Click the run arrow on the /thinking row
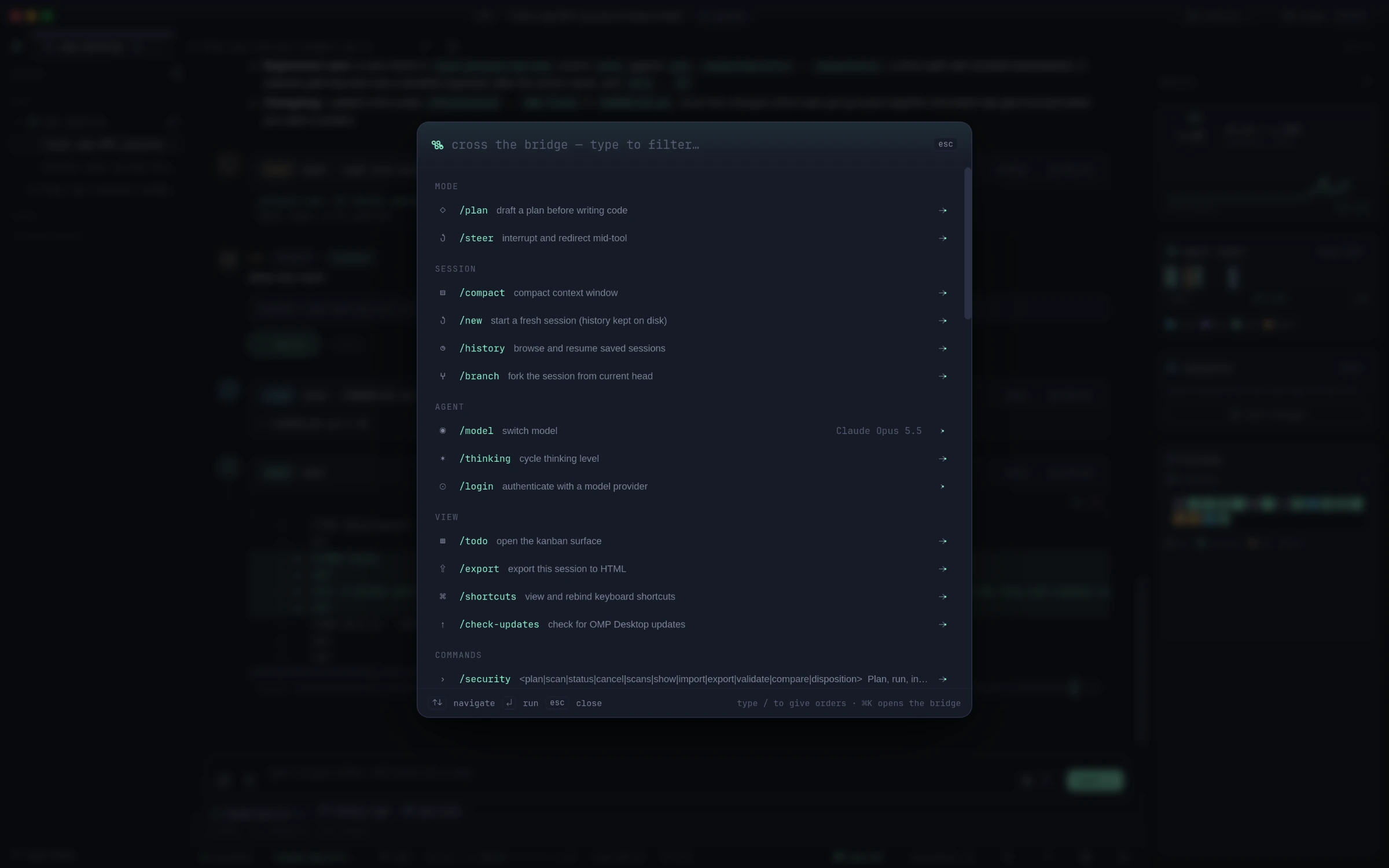Screen dimensions: 1389x868 (x=942, y=459)
